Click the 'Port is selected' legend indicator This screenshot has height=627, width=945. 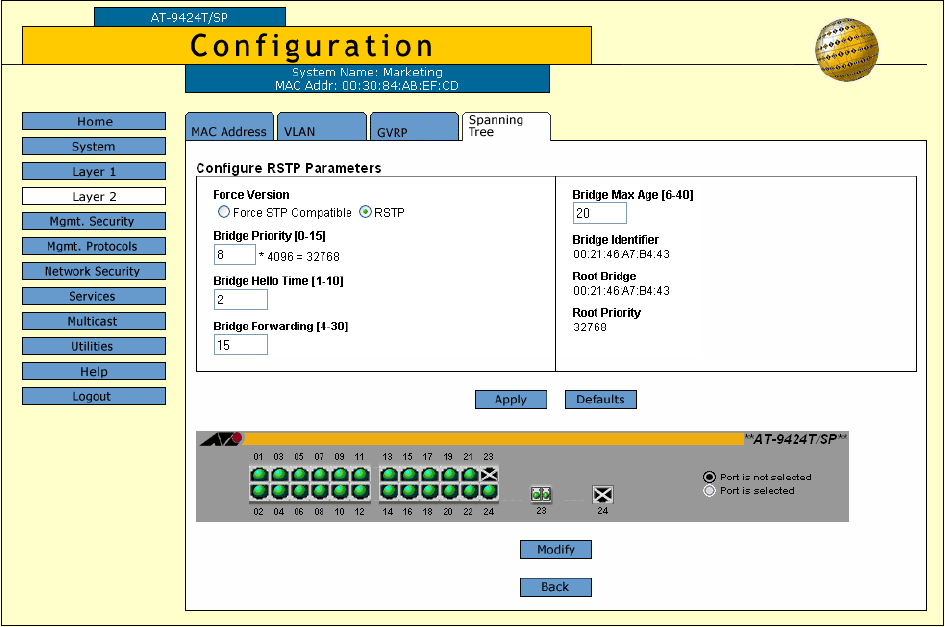(710, 491)
